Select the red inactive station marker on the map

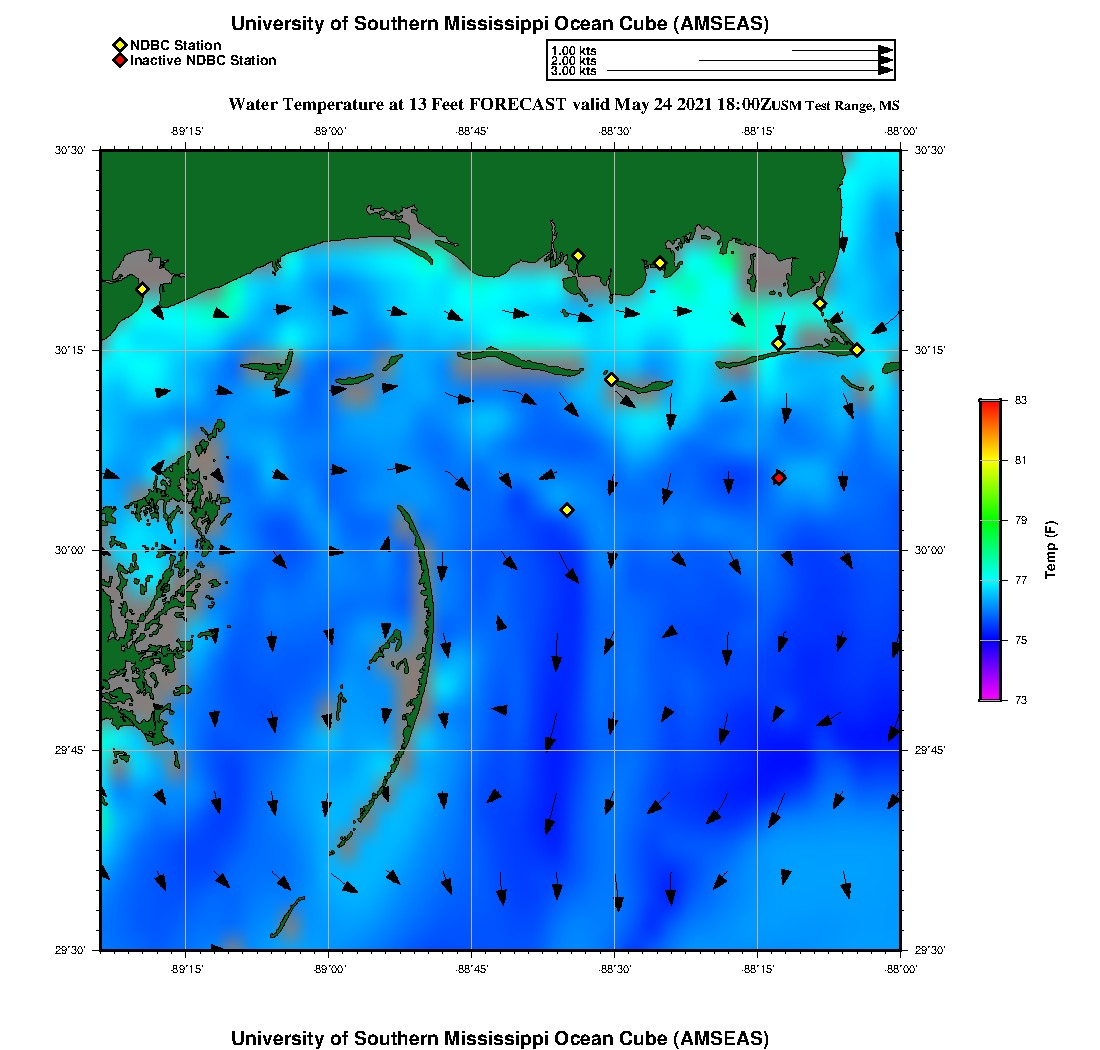(779, 478)
